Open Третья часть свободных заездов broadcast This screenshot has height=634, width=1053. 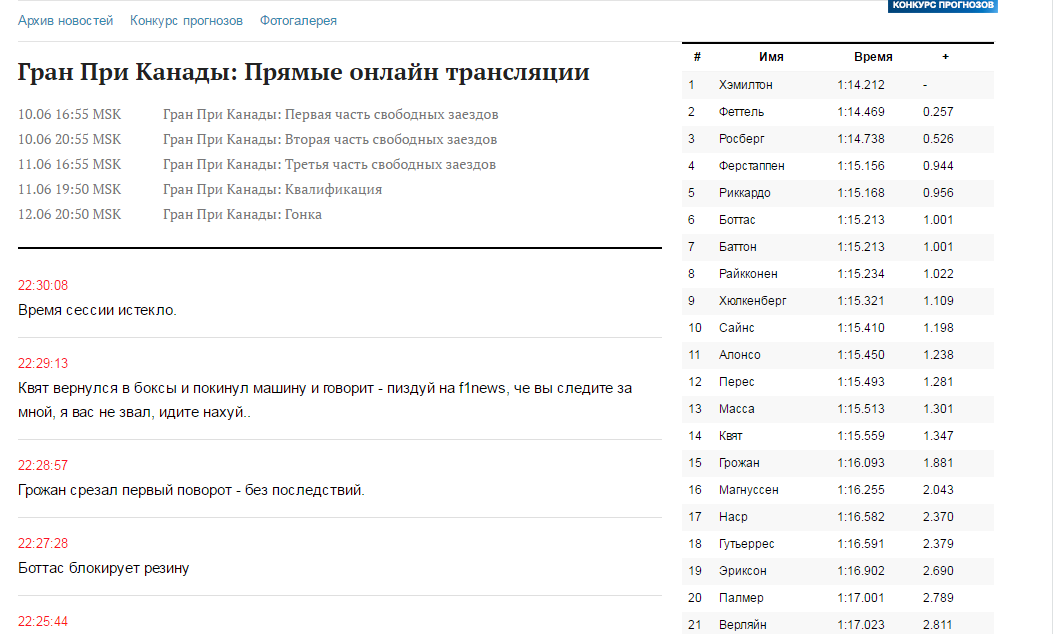(x=329, y=165)
